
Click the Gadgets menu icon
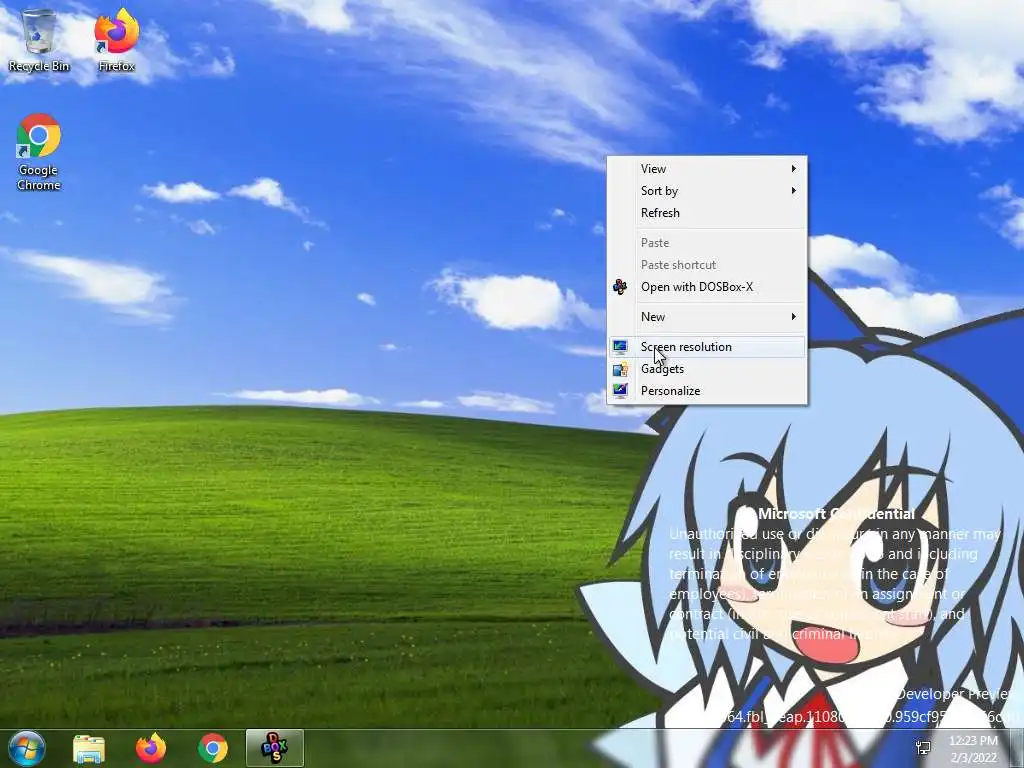tap(620, 369)
